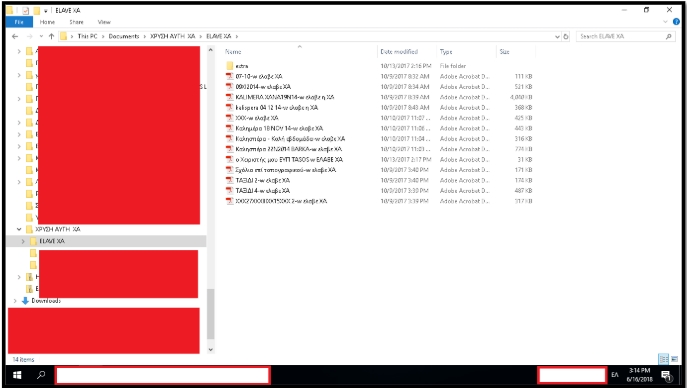
Task: Click the navigation pane scroll up arrow
Action: (210, 50)
